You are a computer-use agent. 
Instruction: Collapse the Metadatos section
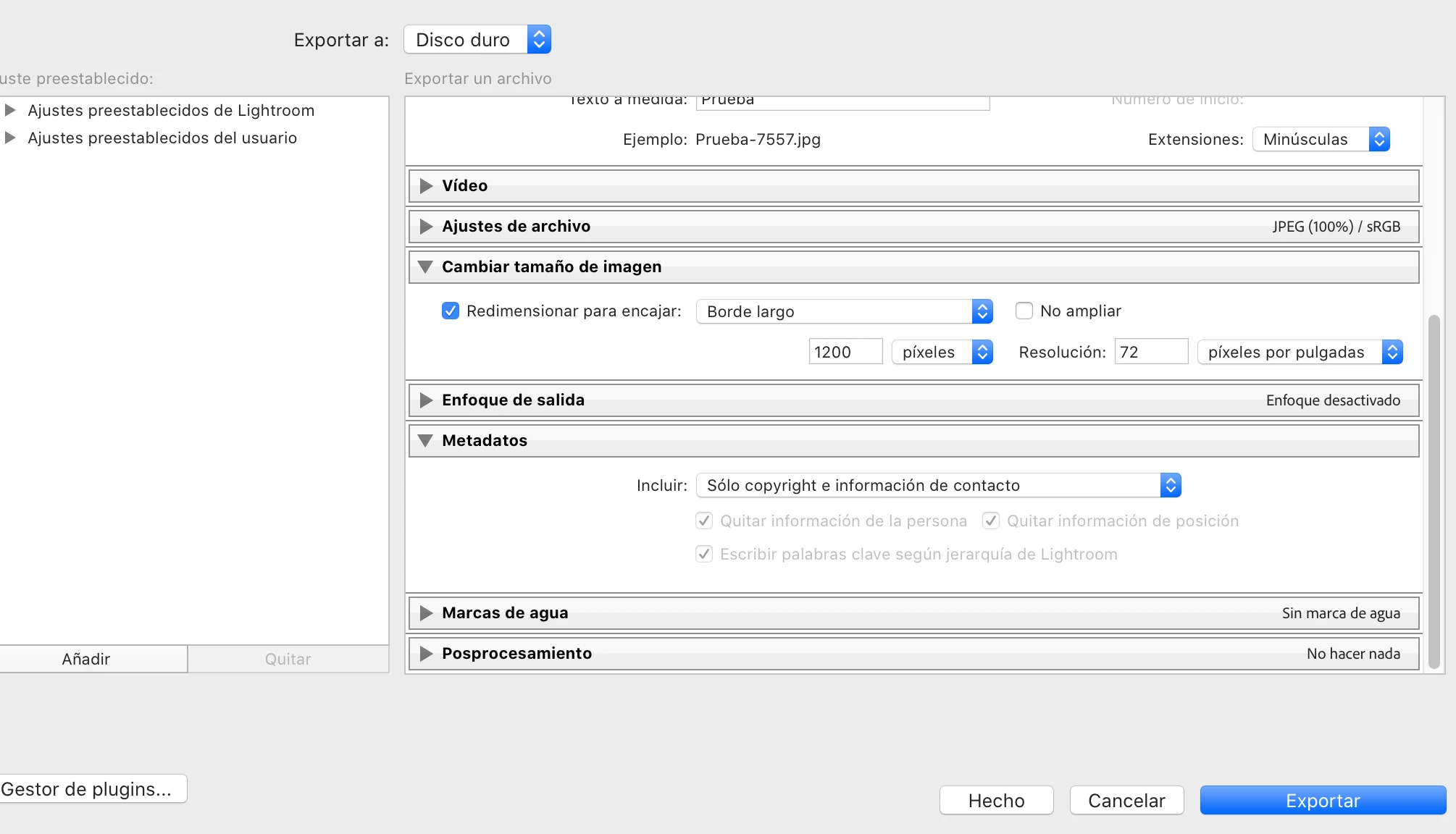coord(426,441)
